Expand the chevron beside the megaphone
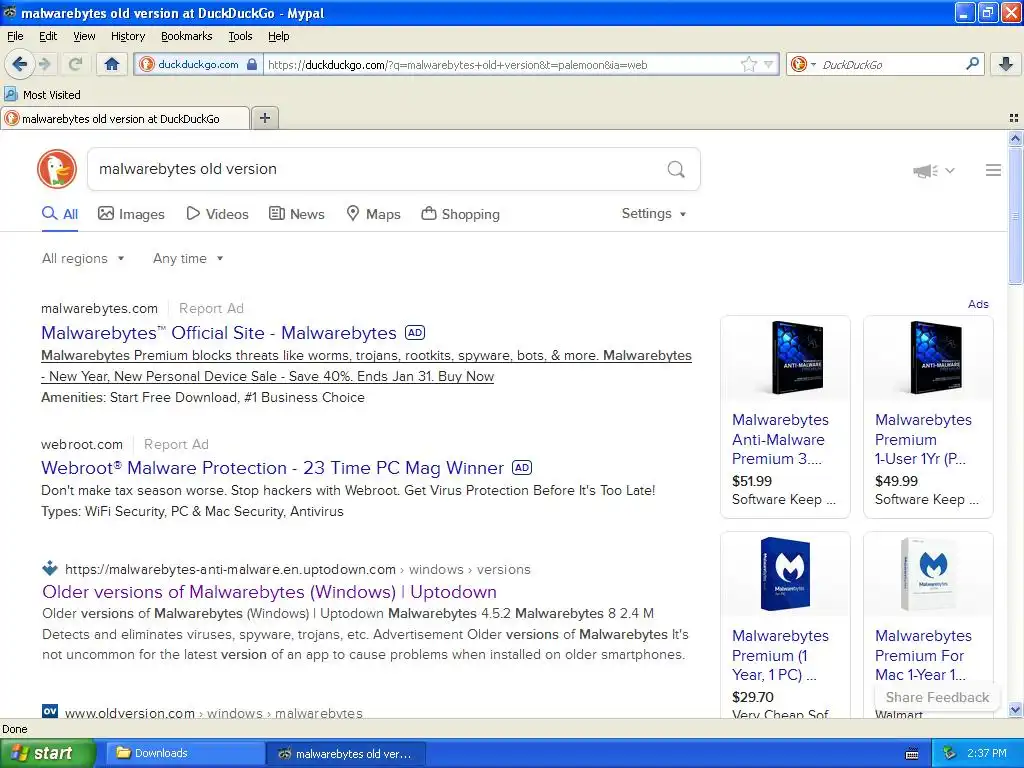This screenshot has height=768, width=1024. pos(950,170)
